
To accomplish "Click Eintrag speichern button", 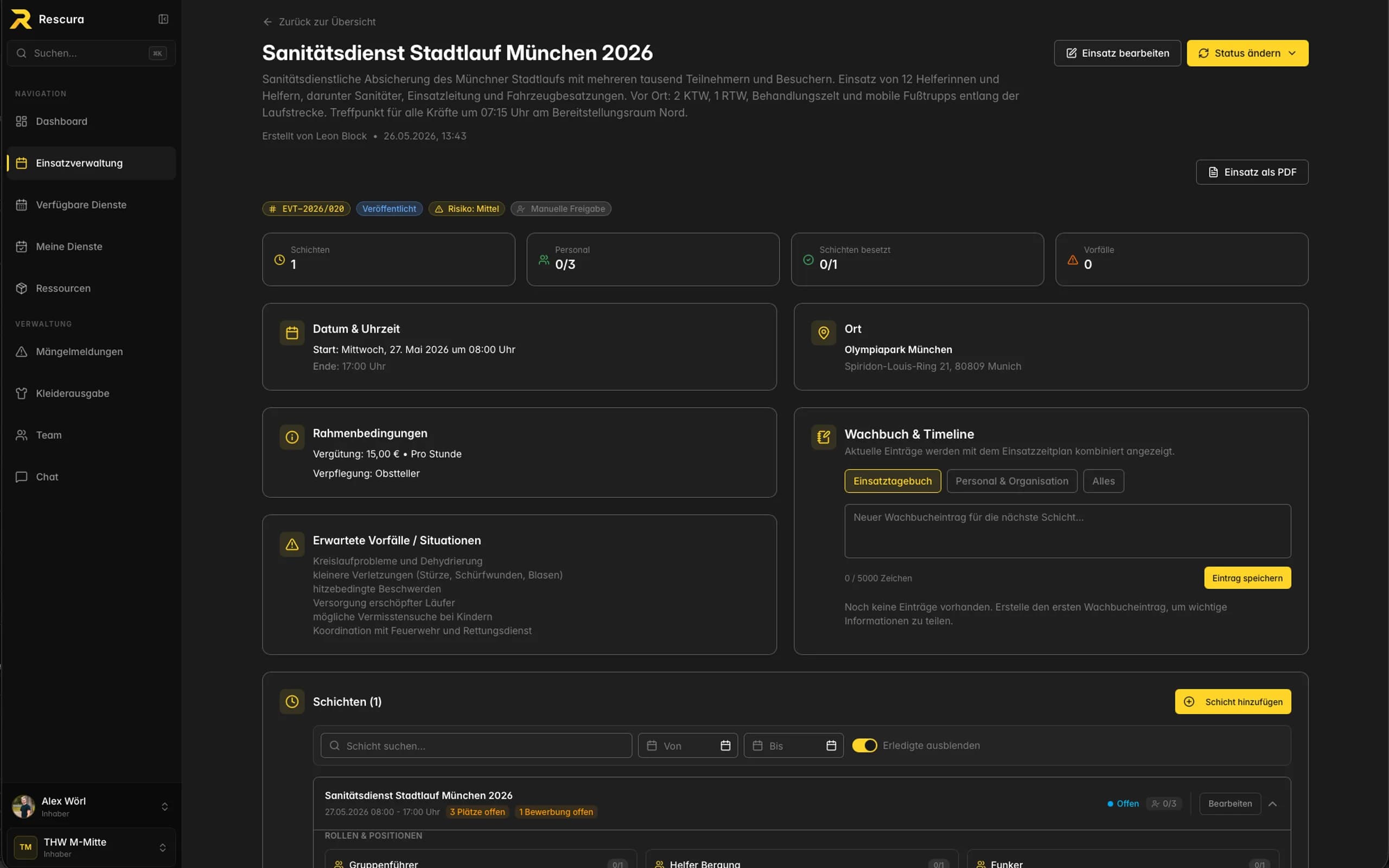I will coord(1247,578).
